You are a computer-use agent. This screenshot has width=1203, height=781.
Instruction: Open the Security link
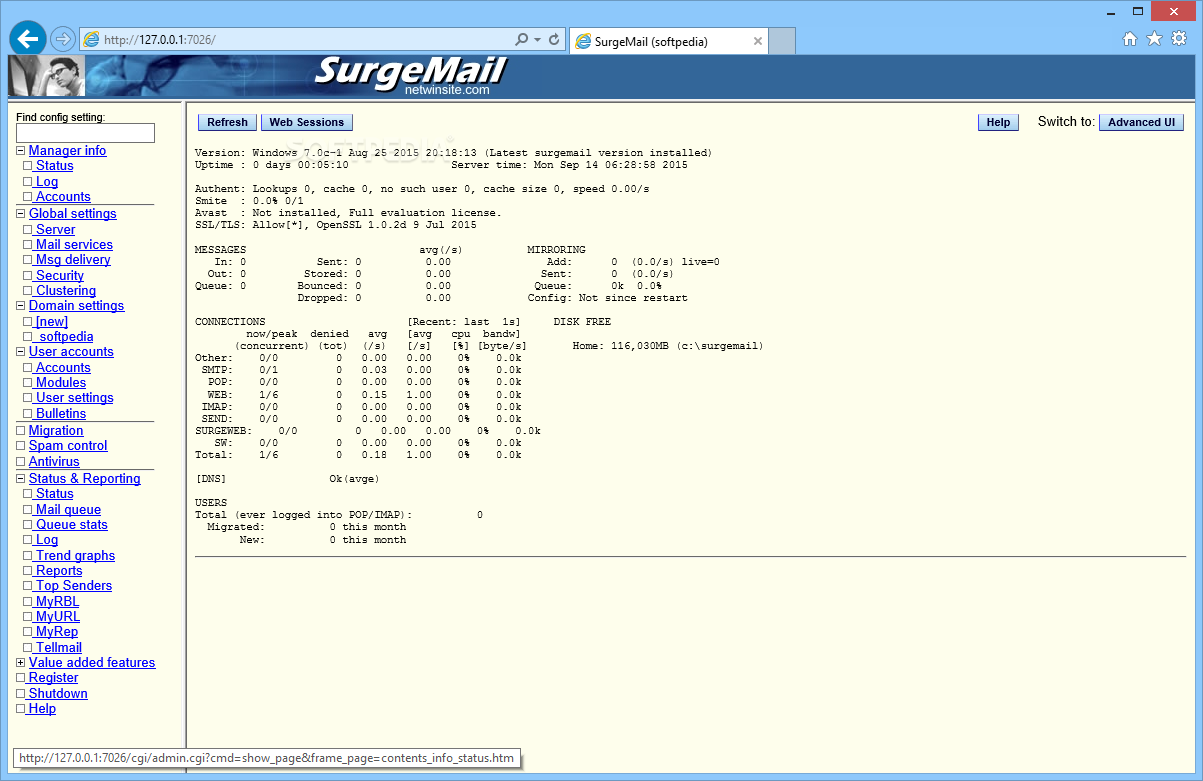point(60,276)
